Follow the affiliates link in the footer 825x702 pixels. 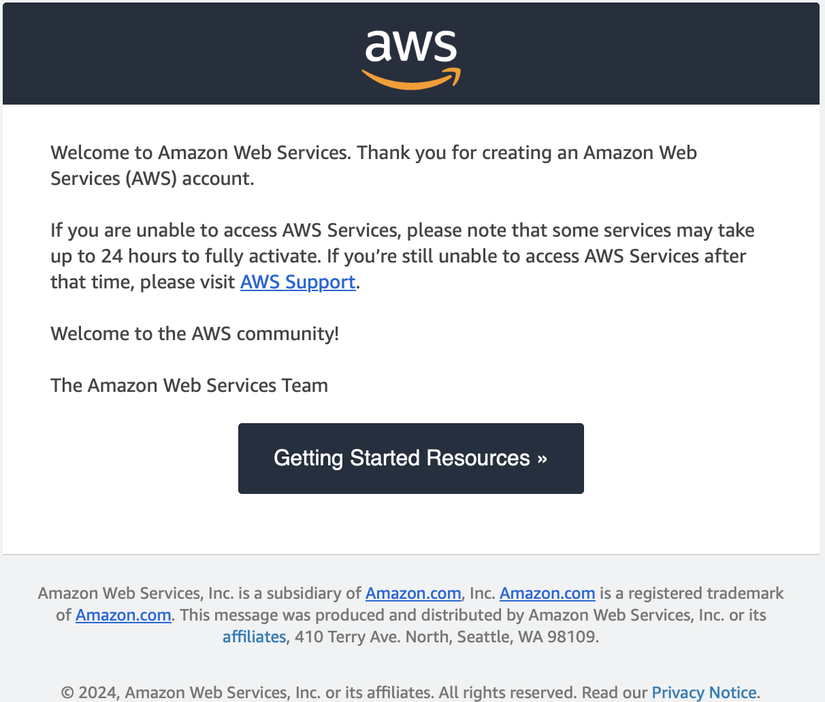coord(254,637)
